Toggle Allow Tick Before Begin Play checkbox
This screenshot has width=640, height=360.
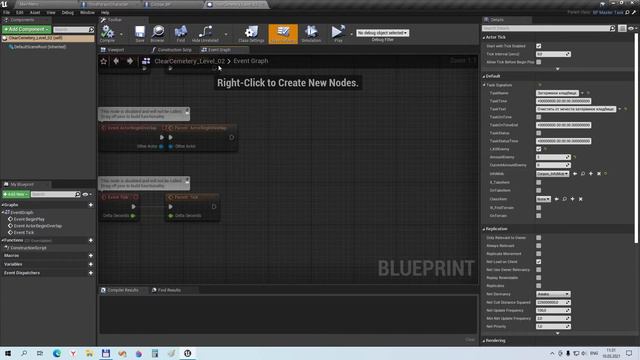538,62
